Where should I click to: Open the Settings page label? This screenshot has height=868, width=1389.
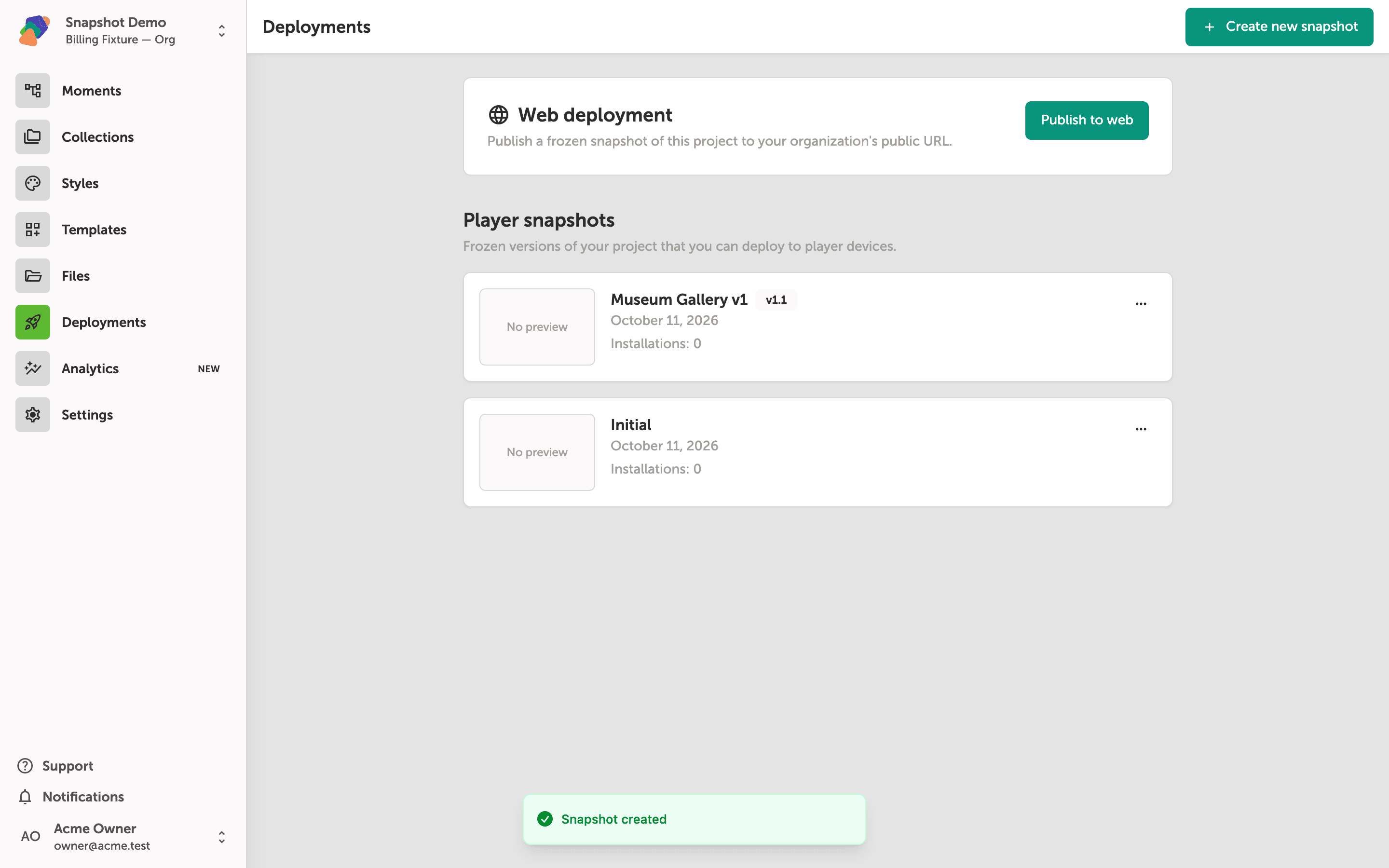pyautogui.click(x=87, y=415)
